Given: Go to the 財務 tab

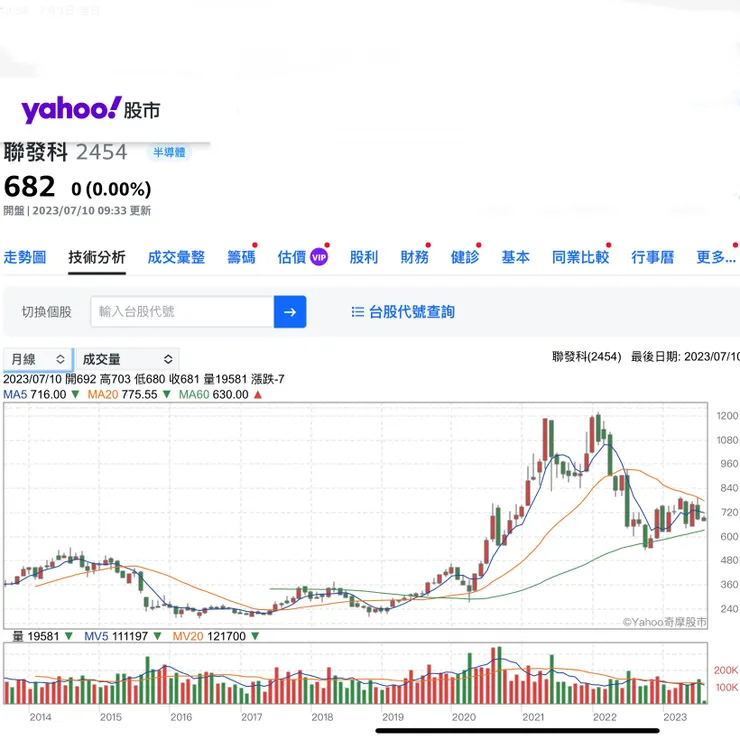Looking at the screenshot, I should [x=414, y=258].
